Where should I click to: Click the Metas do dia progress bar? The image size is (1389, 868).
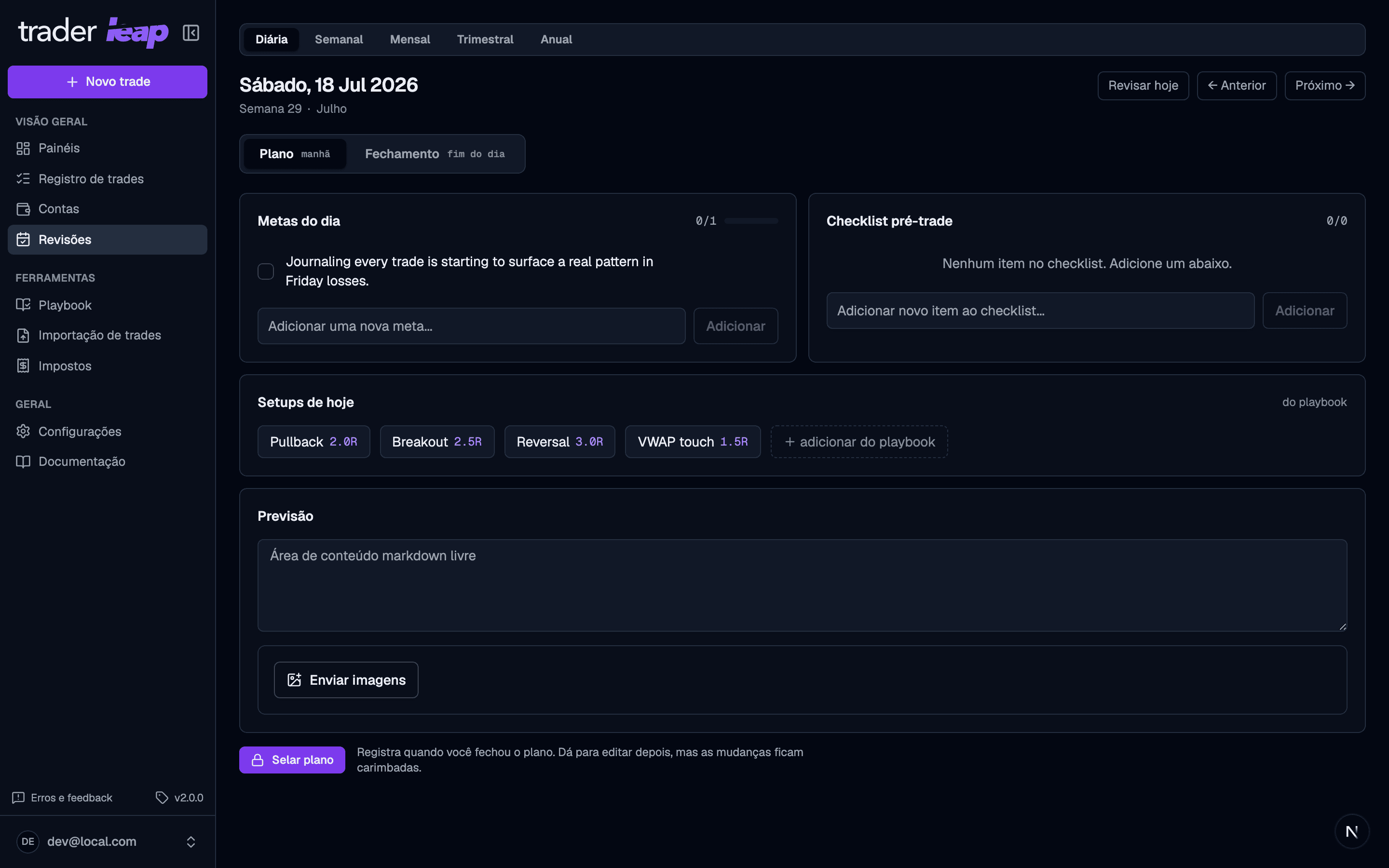tap(751, 221)
